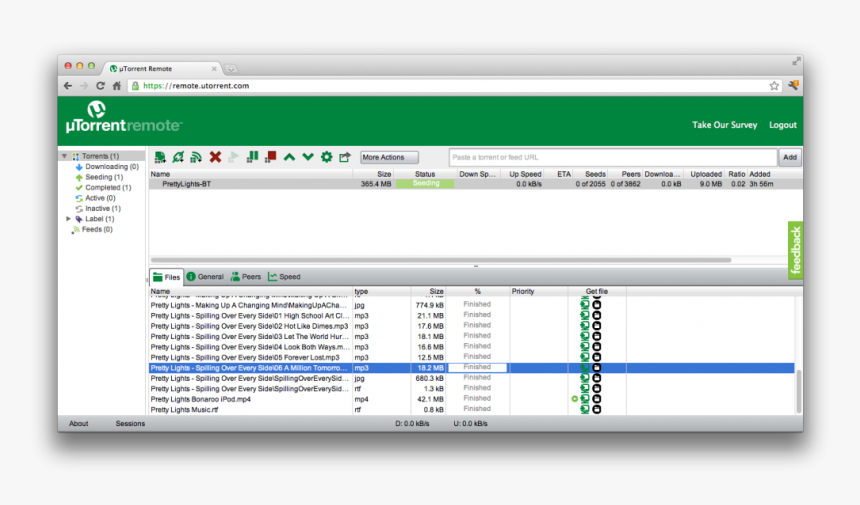Switch to the General tab
Viewport: 860px width, 505px height.
click(x=205, y=277)
